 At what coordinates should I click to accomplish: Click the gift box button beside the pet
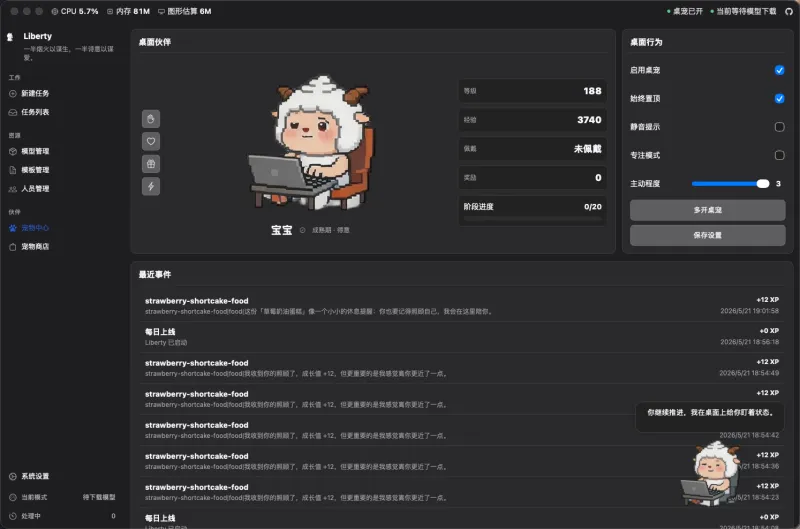tap(151, 164)
